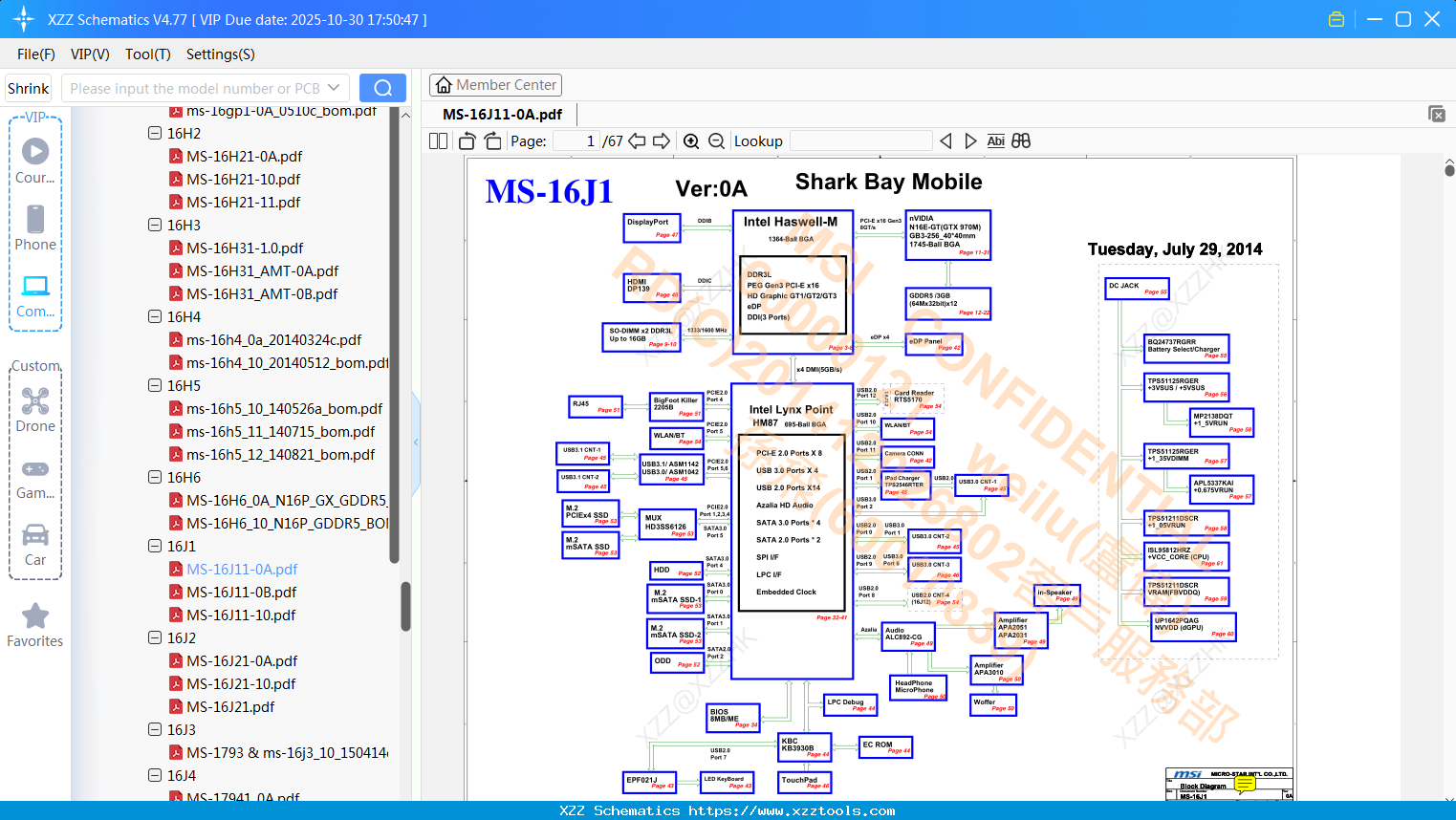1456x820 pixels.
Task: Open the Drone category
Action: pos(35,410)
